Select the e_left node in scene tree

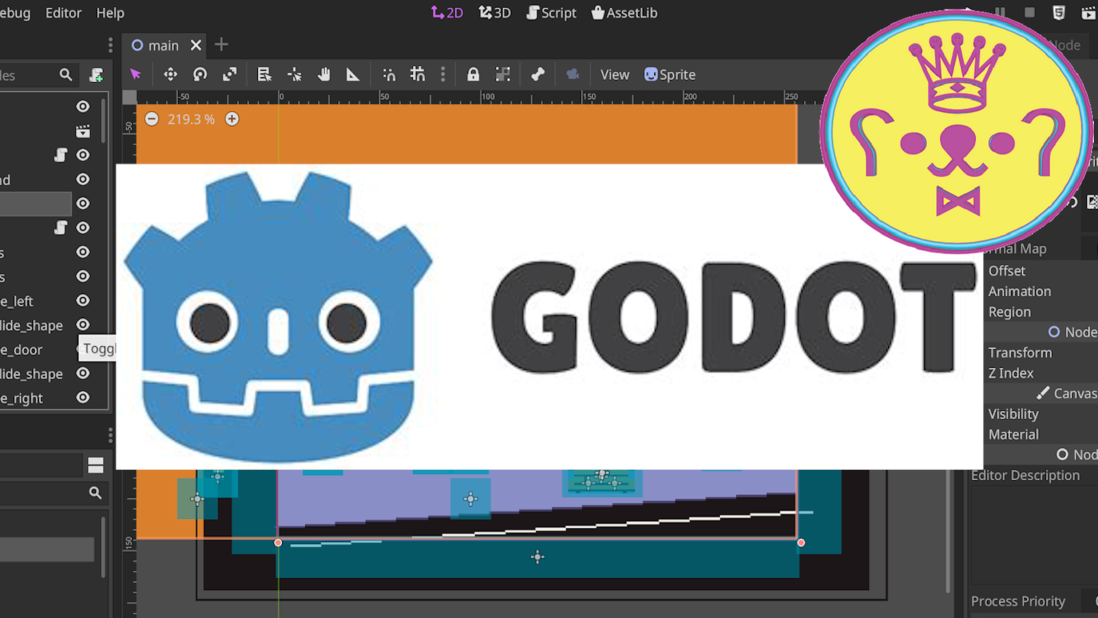(17, 301)
